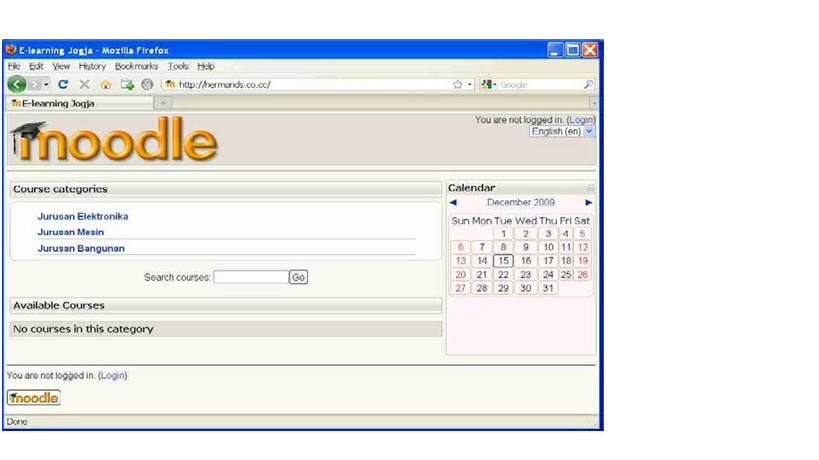Open the search engine chooser dropdown
This screenshot has width=819, height=460.
point(489,84)
